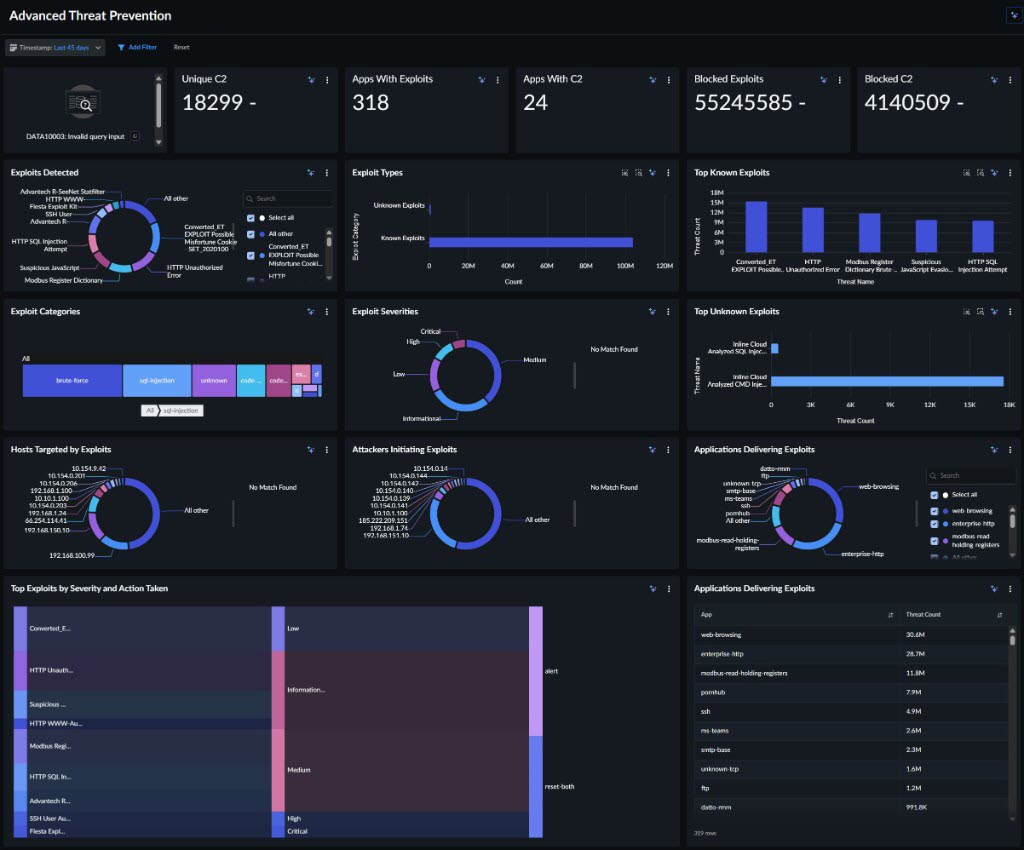
Task: Sort the applications table by App column
Action: pyautogui.click(x=890, y=615)
